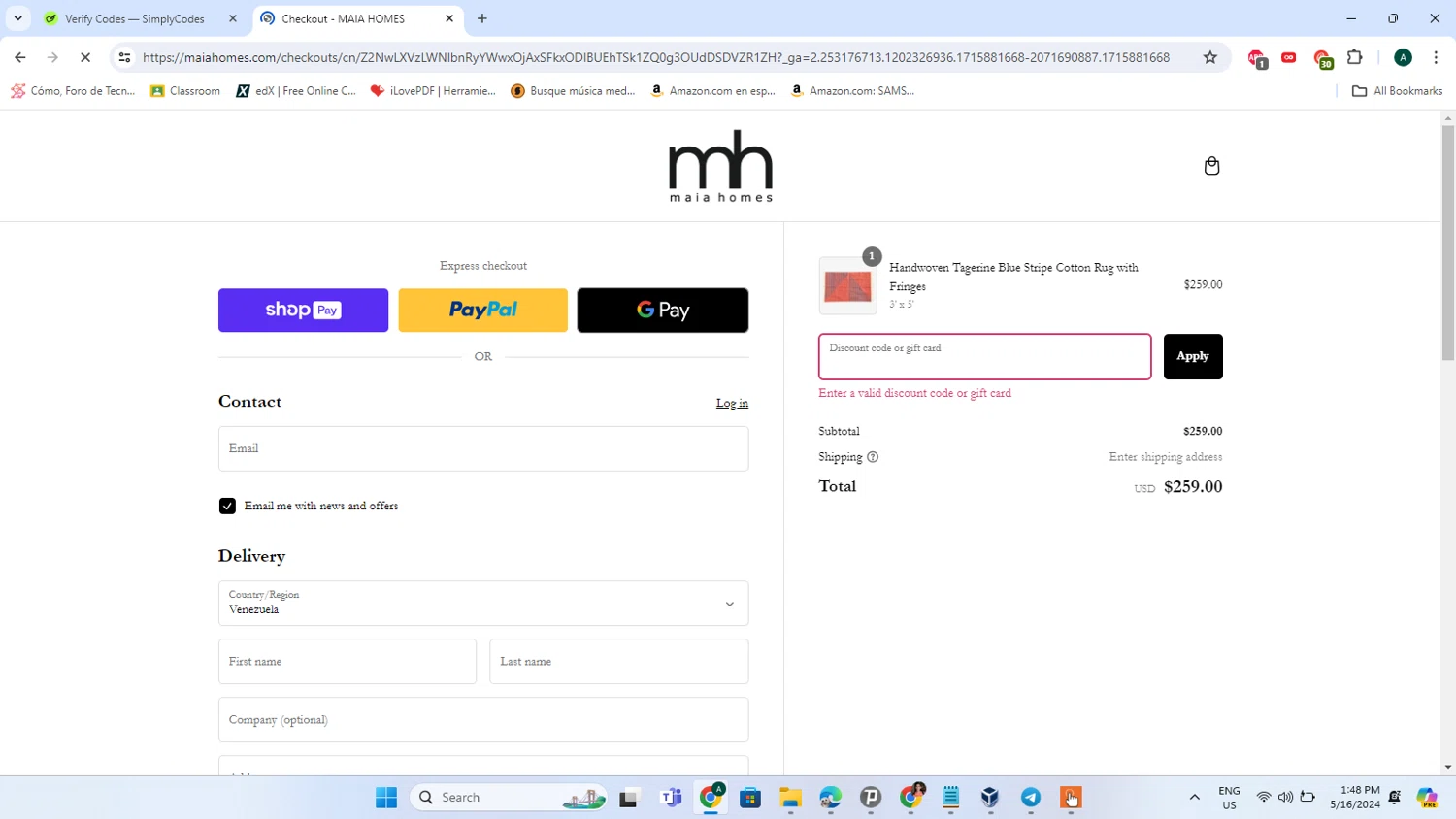Open a new browser tab
This screenshot has height=819, width=1456.
482,18
